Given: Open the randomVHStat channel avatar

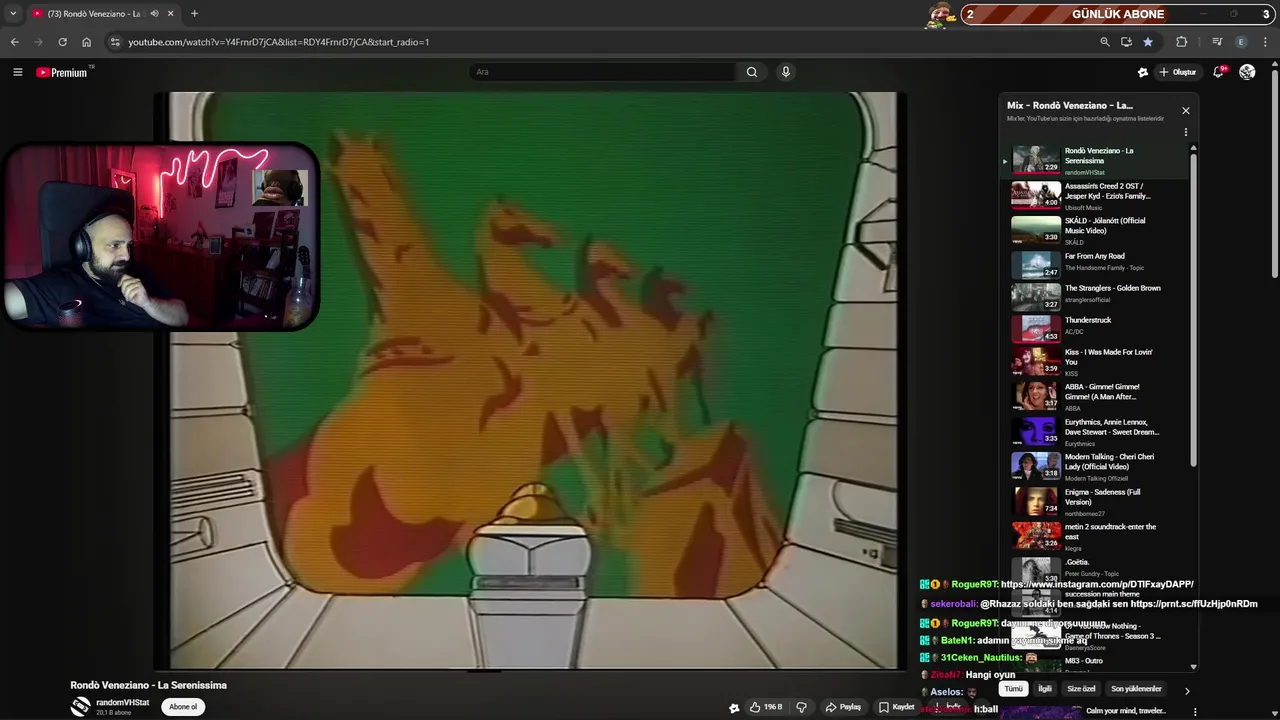Looking at the screenshot, I should tap(80, 707).
